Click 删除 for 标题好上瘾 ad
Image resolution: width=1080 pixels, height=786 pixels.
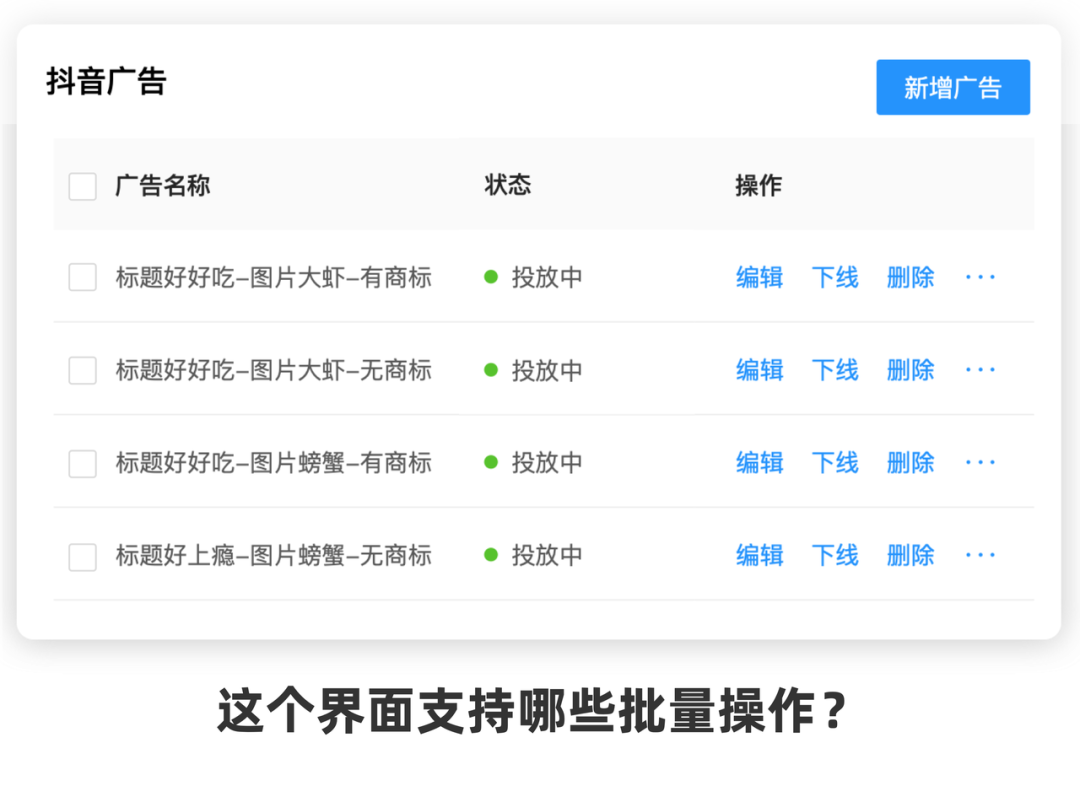coord(910,555)
